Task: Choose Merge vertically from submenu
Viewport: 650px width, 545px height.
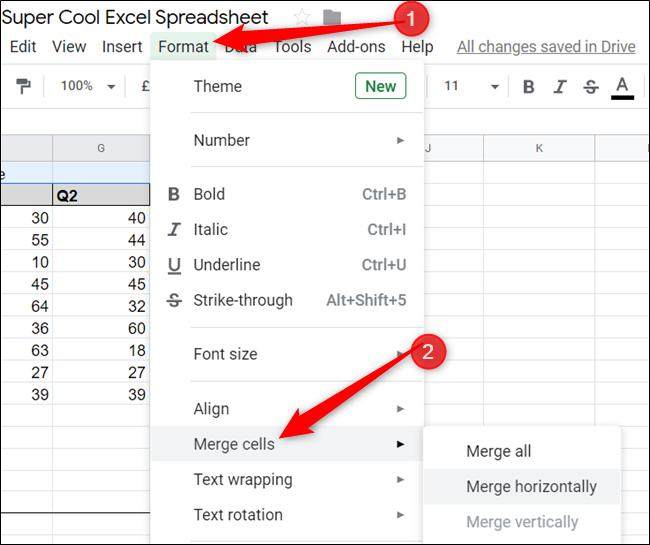Action: click(522, 522)
